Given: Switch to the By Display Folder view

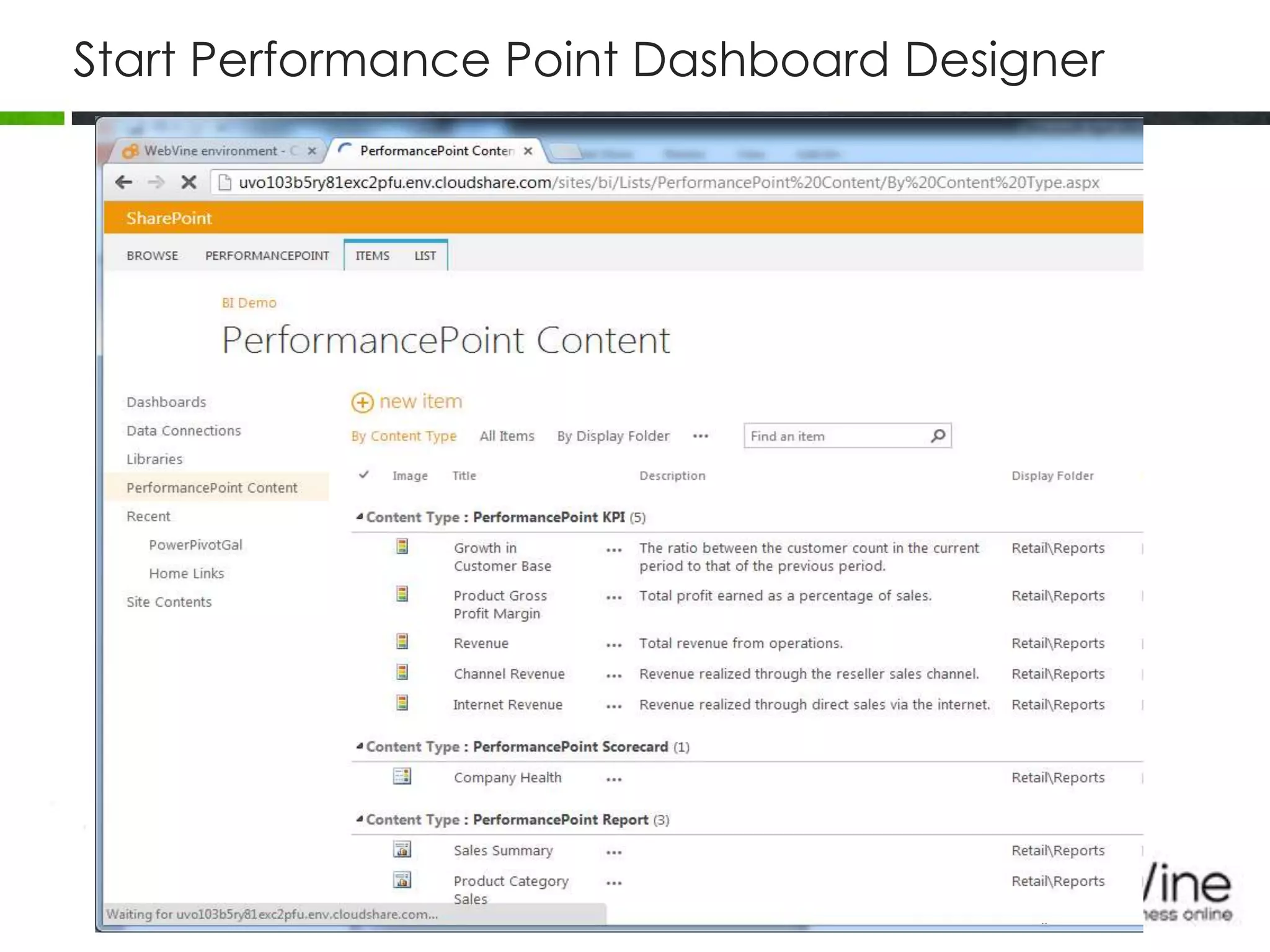Looking at the screenshot, I should tap(613, 436).
